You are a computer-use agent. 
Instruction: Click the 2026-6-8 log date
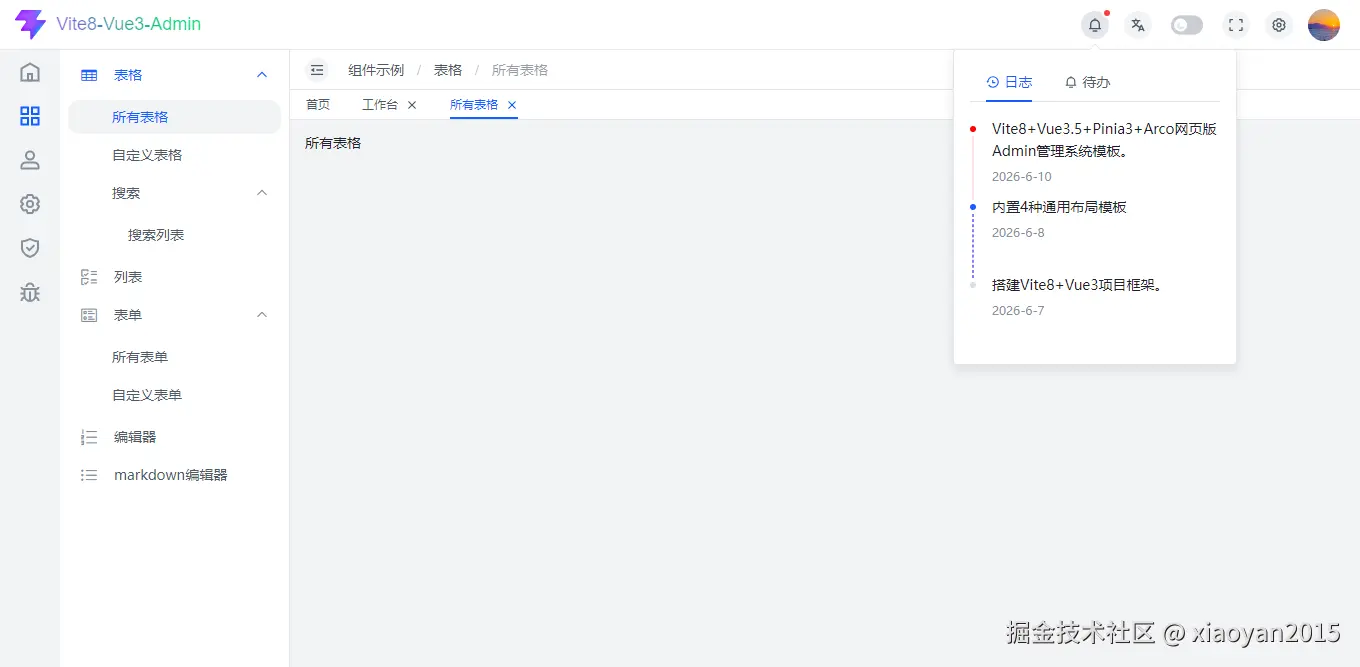click(1018, 233)
